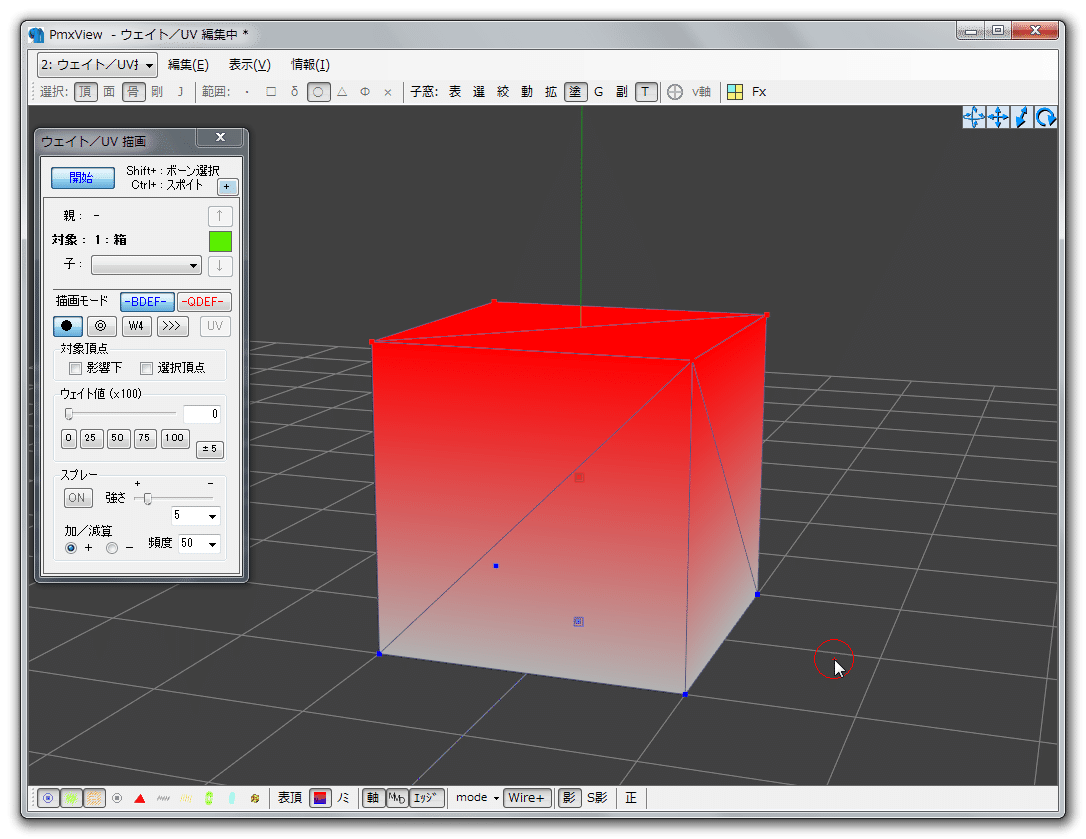This screenshot has height=839, width=1086.
Task: Click the gray circle dot icon in bottom bar
Action: coord(117,798)
